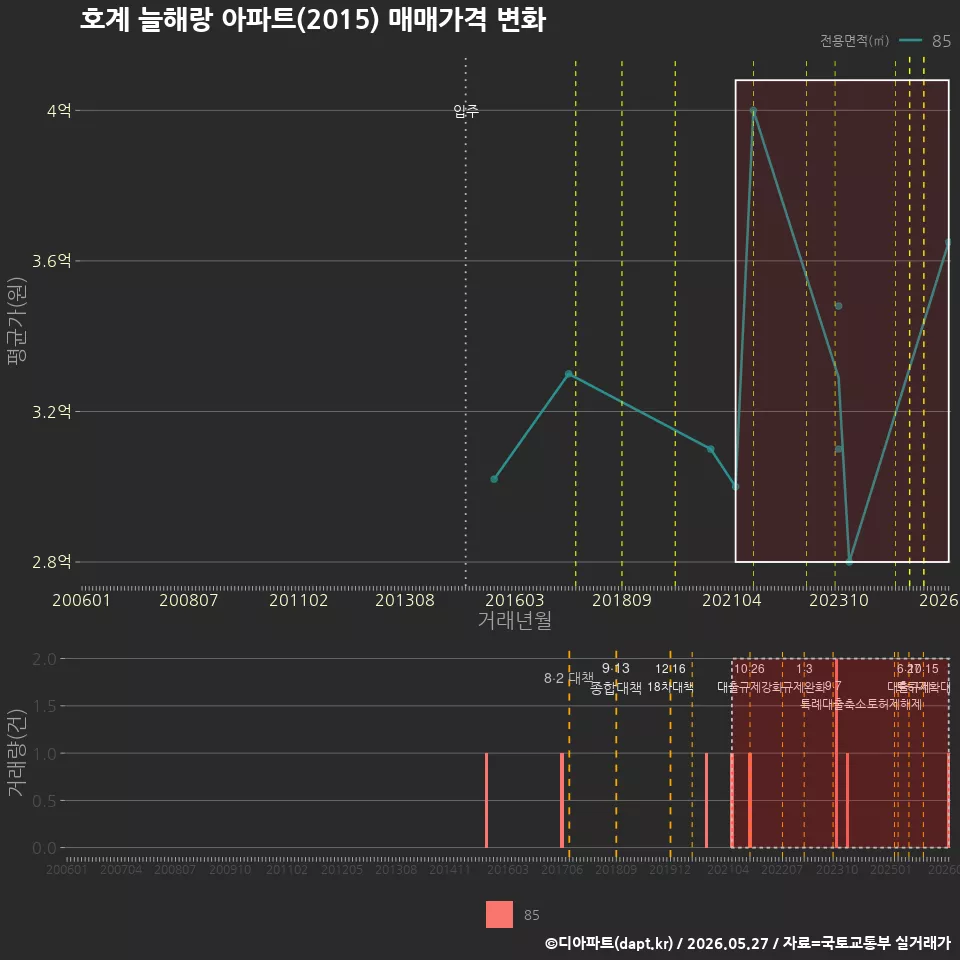
Task: Select the '85' label beside the red swatch
Action: coord(531,915)
